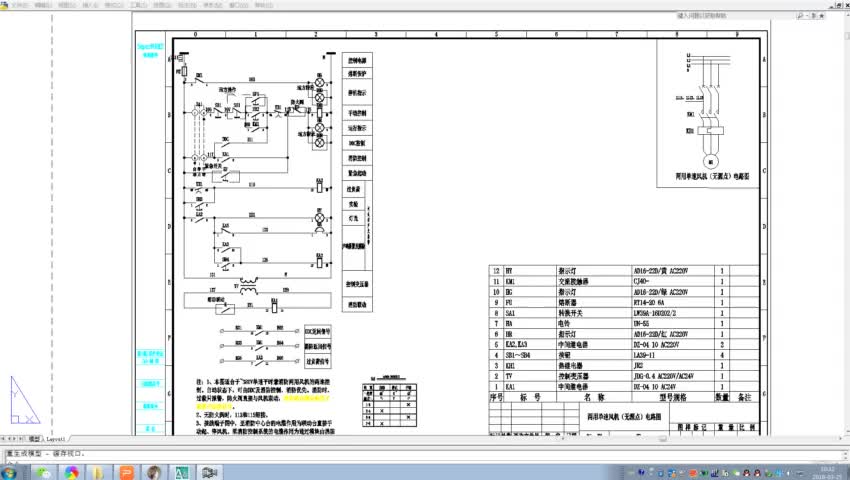Click the 型号规格 column header

[672, 398]
